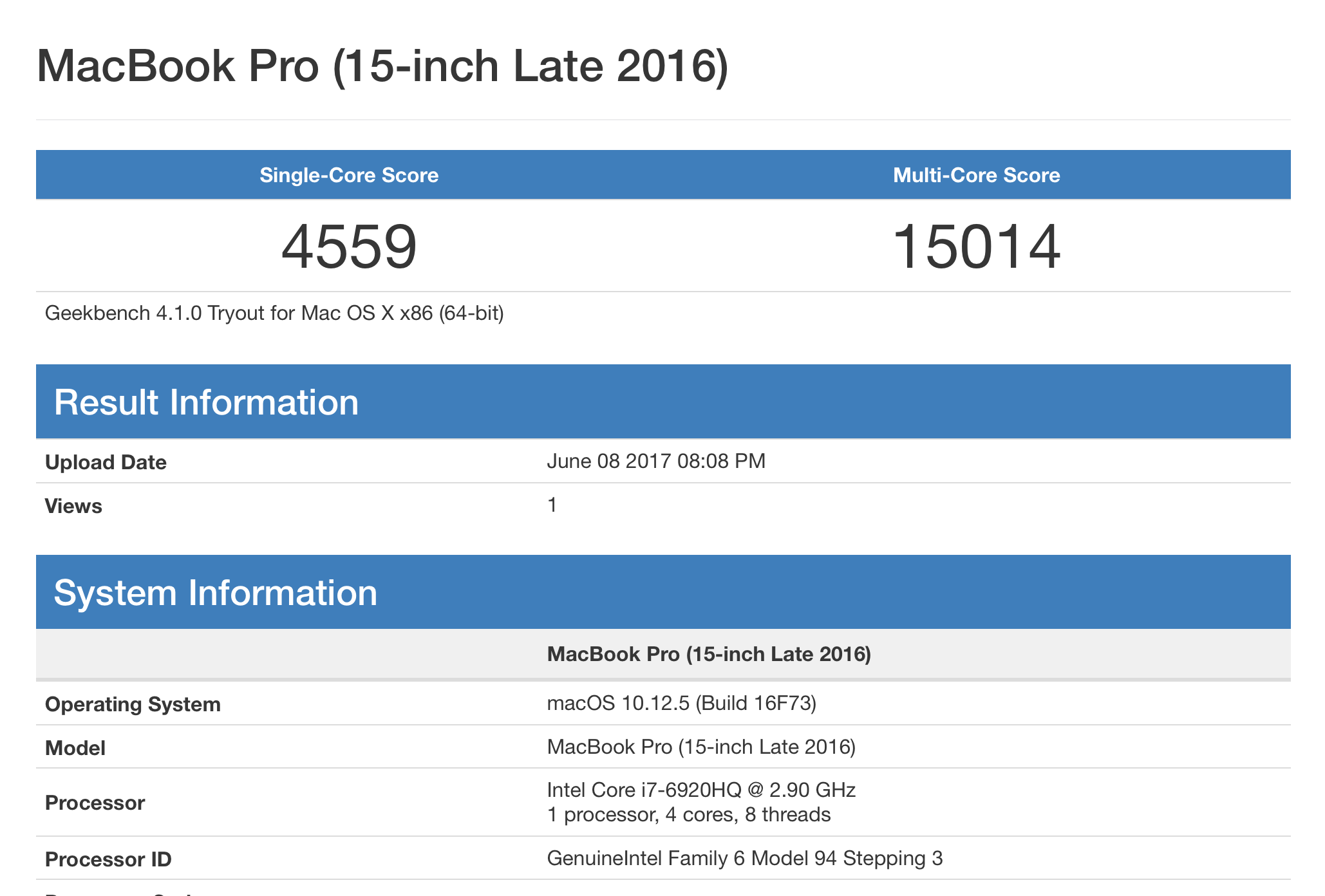Select the macOS 10.12.5 (Build 16F73) value
Image resolution: width=1325 pixels, height=896 pixels.
[682, 703]
